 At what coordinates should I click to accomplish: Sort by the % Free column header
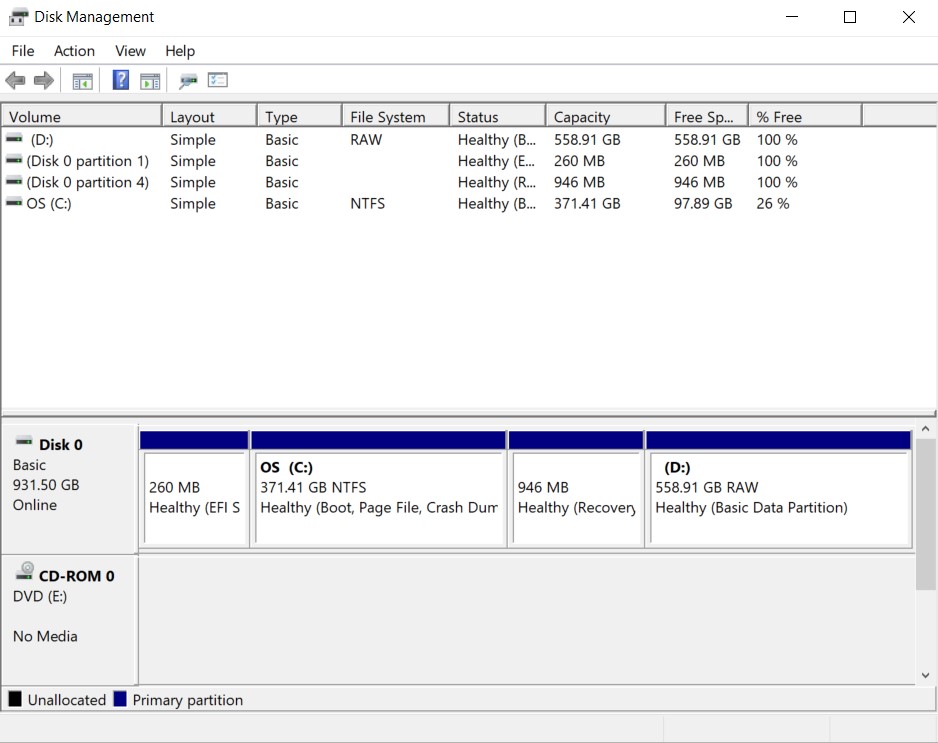(x=805, y=116)
